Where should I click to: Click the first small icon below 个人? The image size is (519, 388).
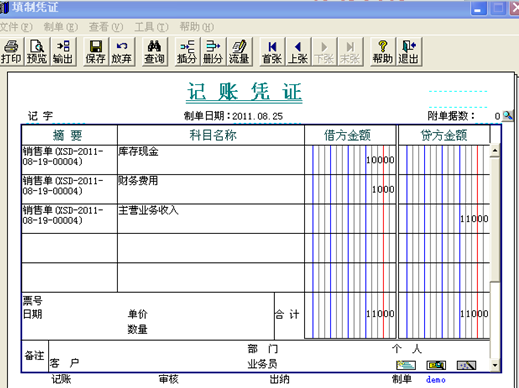click(x=406, y=365)
